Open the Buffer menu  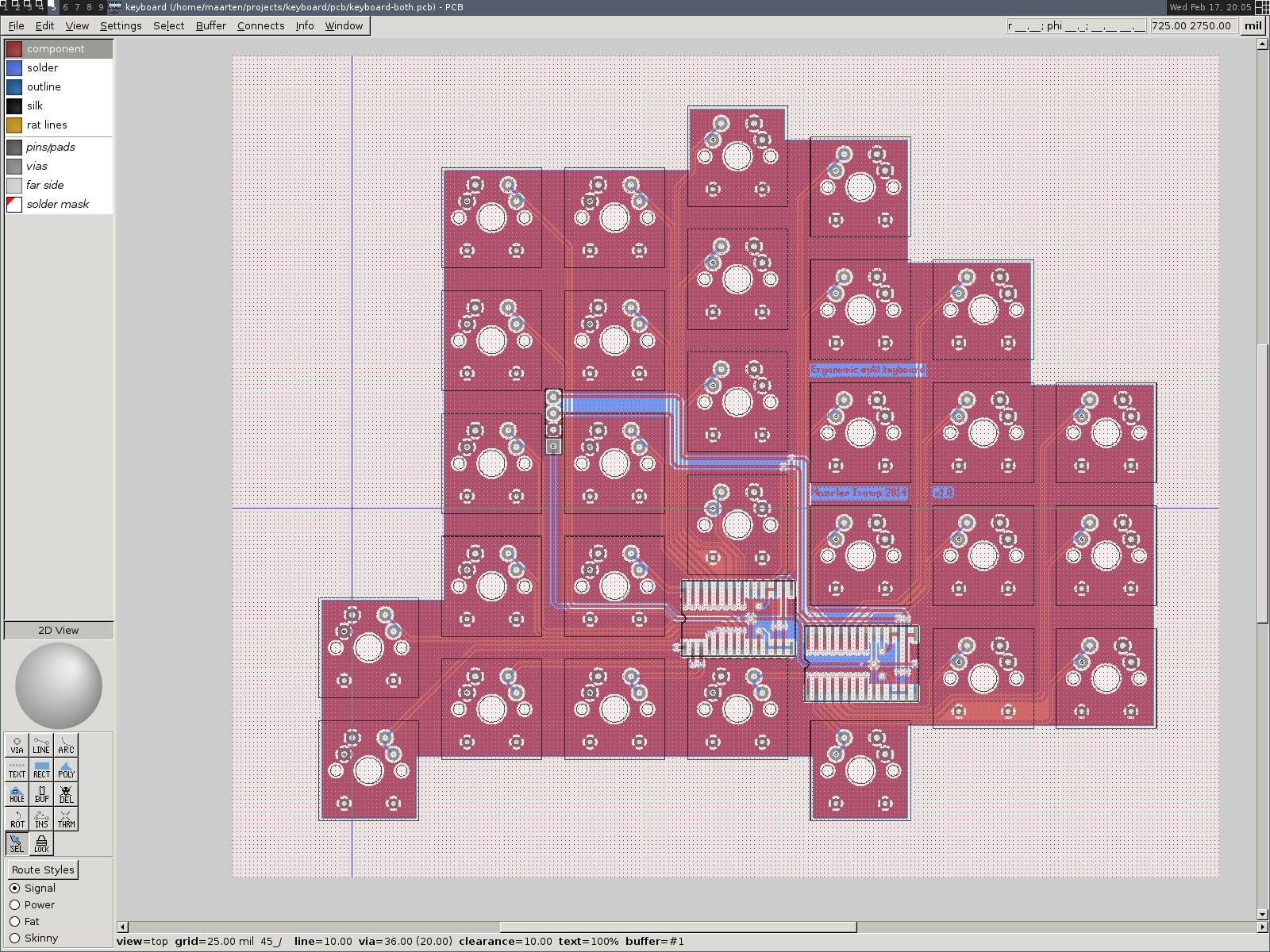point(210,25)
